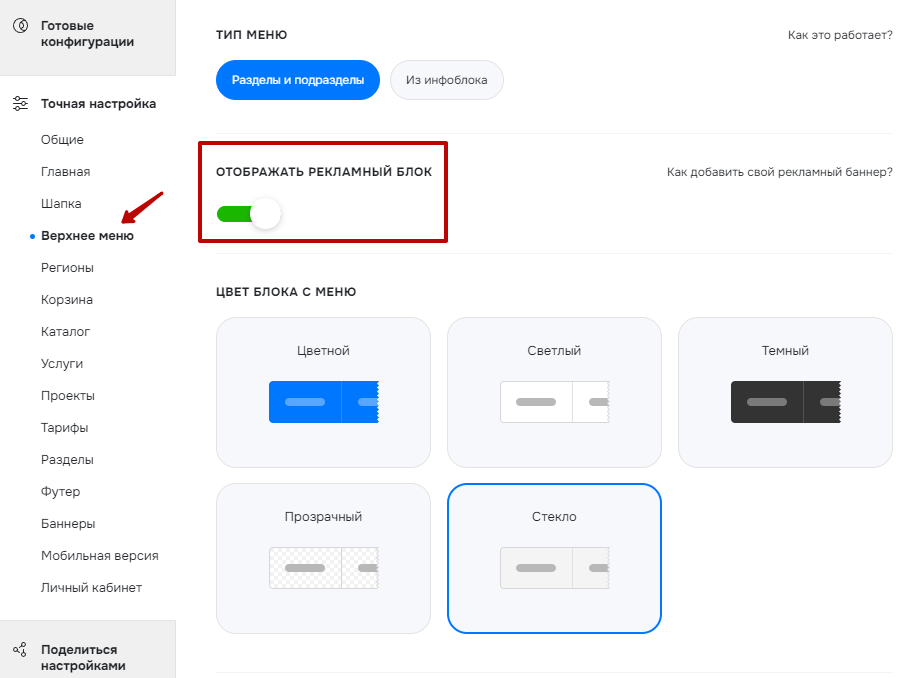Open the Как это работает? link
Viewport: 913px width, 678px height.
point(840,35)
